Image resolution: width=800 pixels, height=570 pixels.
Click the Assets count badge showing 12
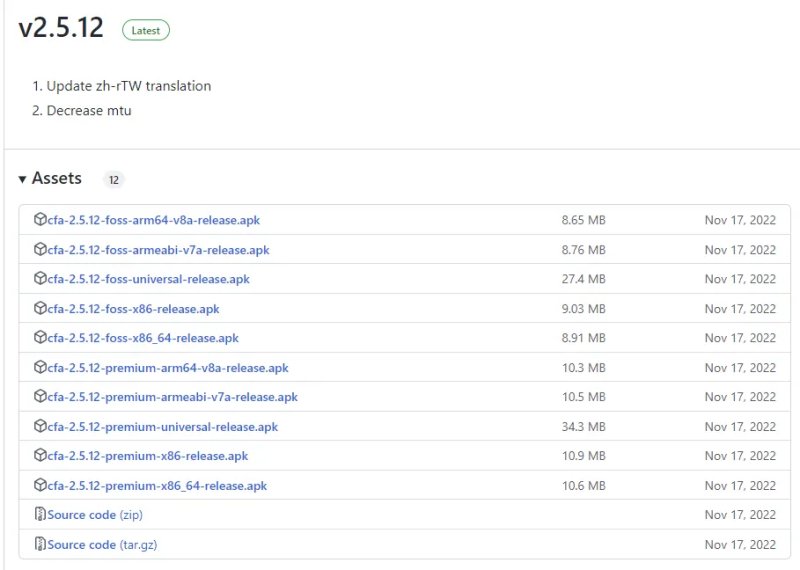[114, 180]
